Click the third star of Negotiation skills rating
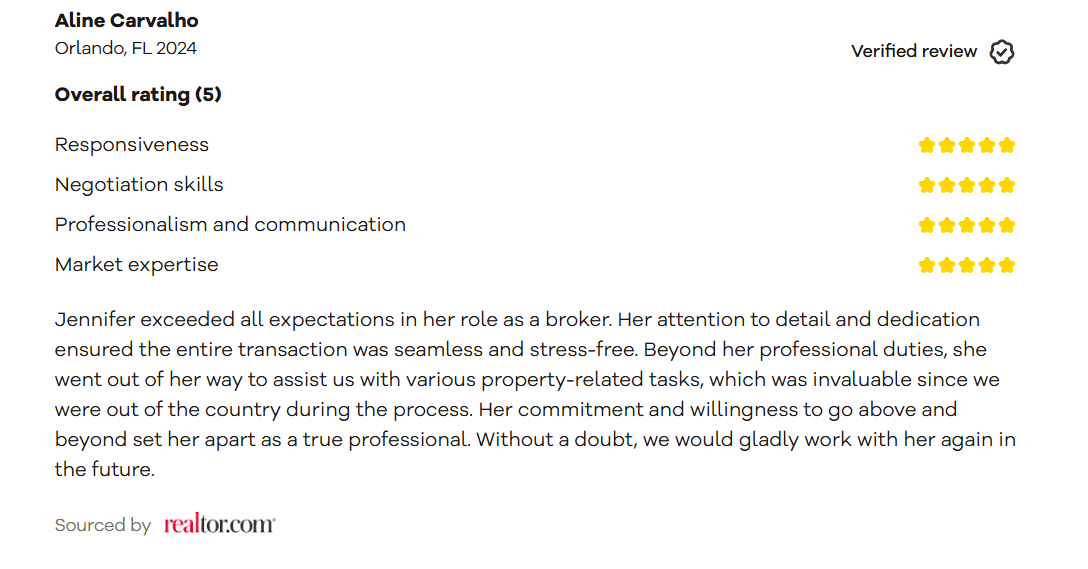 [967, 186]
